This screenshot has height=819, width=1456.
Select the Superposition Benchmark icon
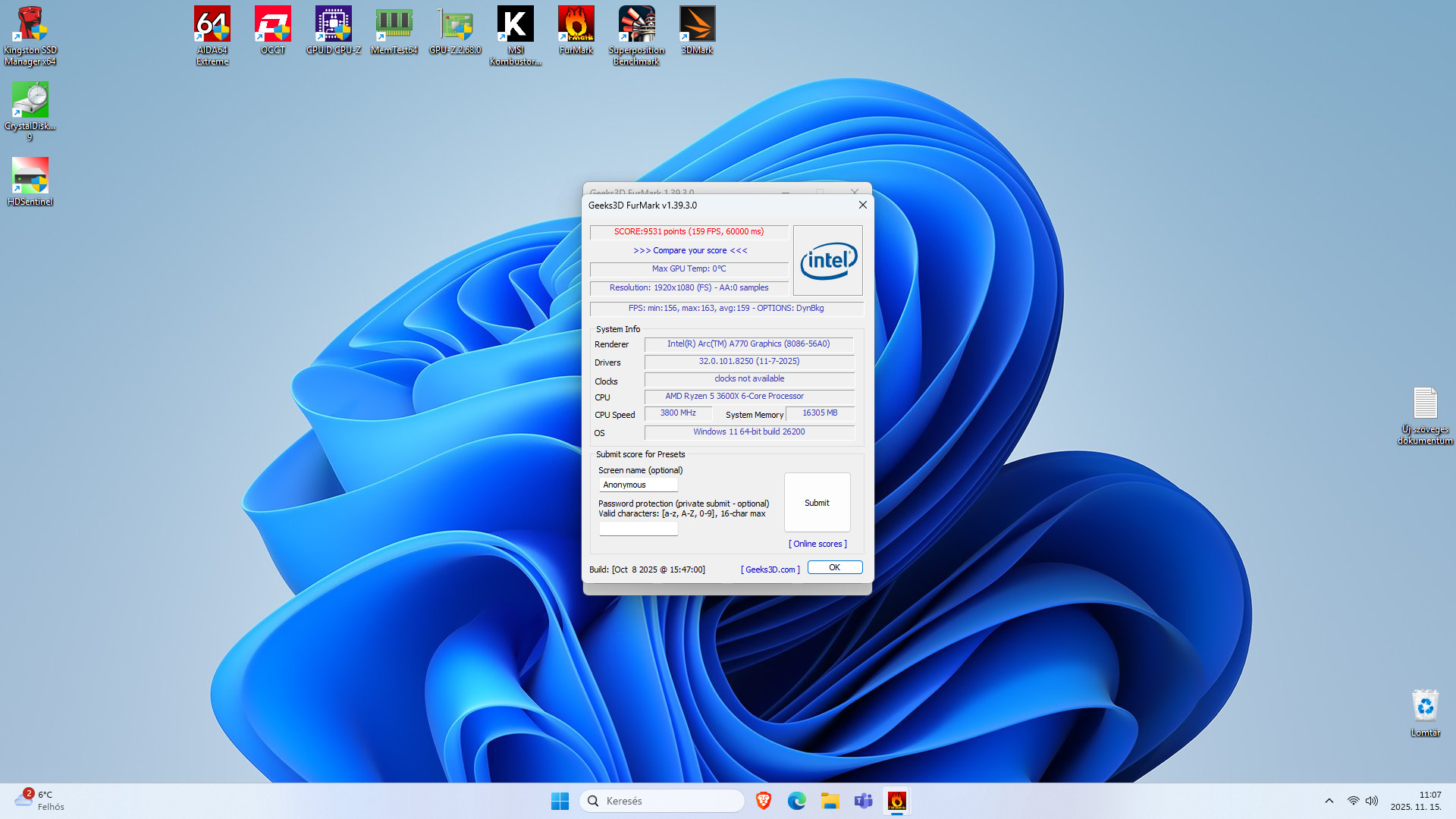coord(637,26)
